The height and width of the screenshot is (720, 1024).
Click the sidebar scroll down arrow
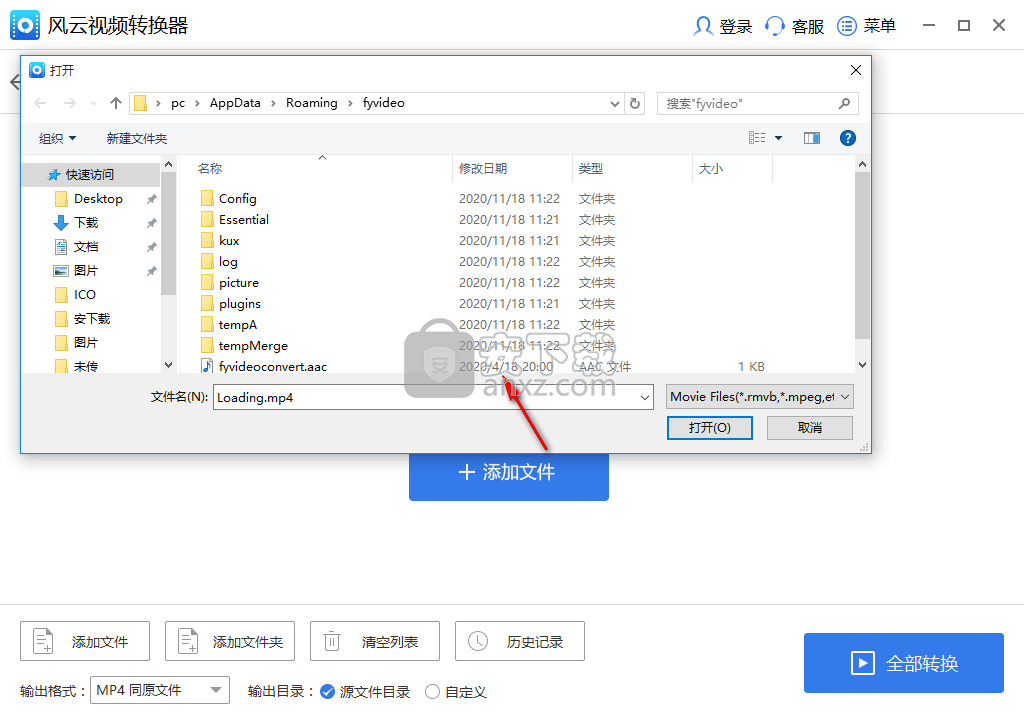coord(168,365)
